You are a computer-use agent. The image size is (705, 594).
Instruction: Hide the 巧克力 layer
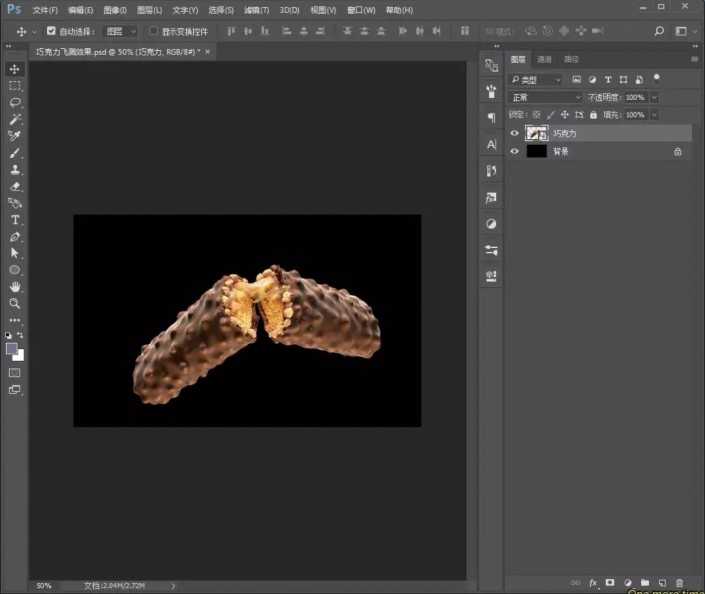click(515, 133)
